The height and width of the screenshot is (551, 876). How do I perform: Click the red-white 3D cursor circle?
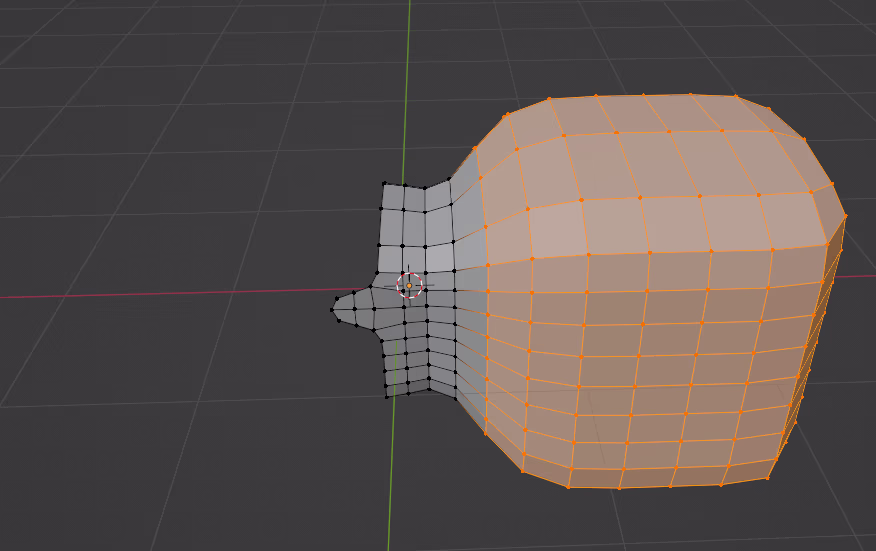tap(410, 286)
